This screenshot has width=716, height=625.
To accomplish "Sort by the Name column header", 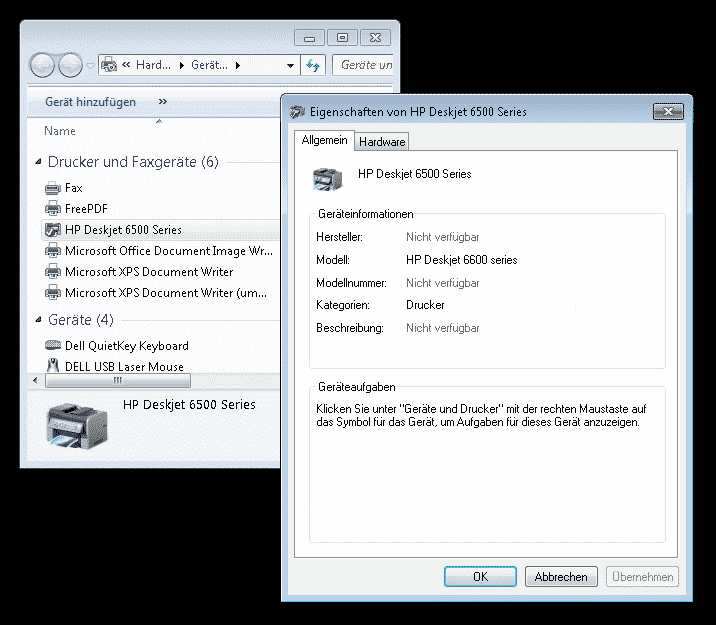I will click(x=60, y=131).
